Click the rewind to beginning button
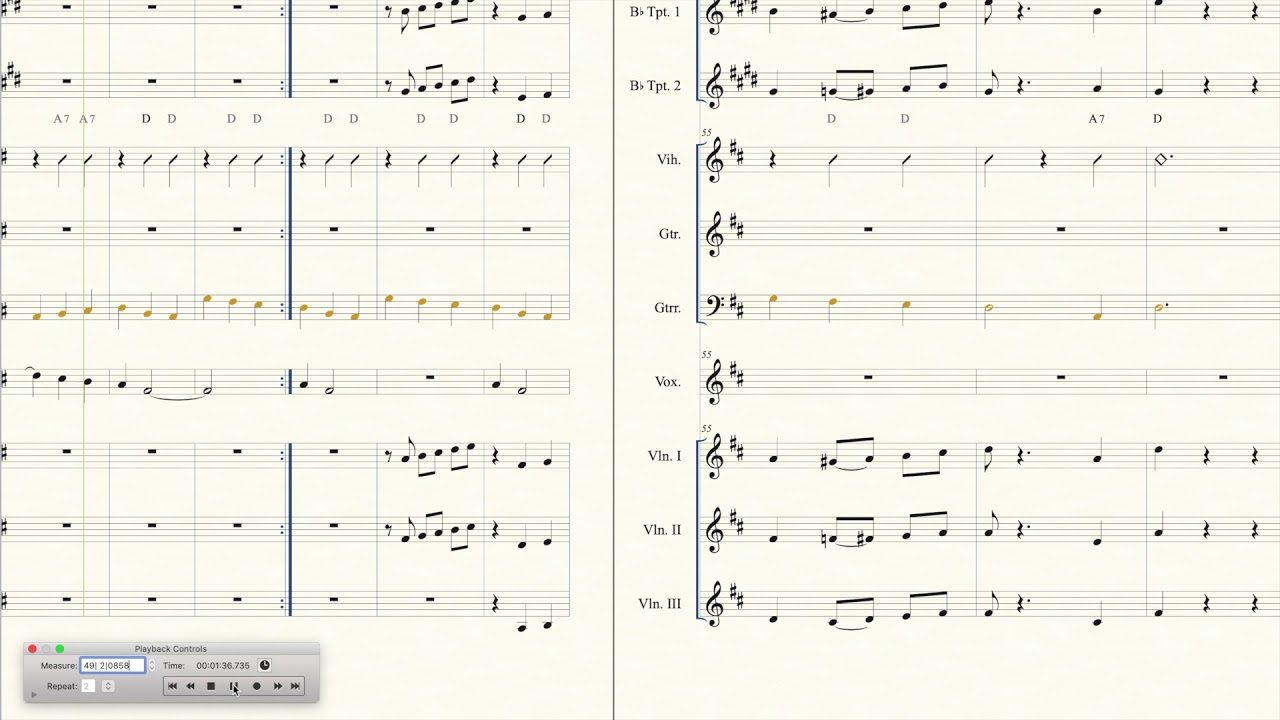 [172, 686]
